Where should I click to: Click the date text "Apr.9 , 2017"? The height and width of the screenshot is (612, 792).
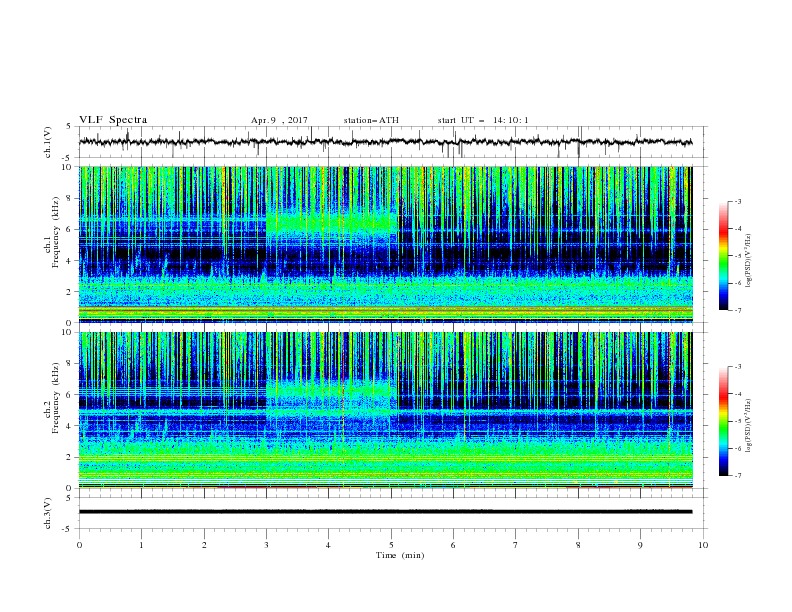click(x=279, y=120)
